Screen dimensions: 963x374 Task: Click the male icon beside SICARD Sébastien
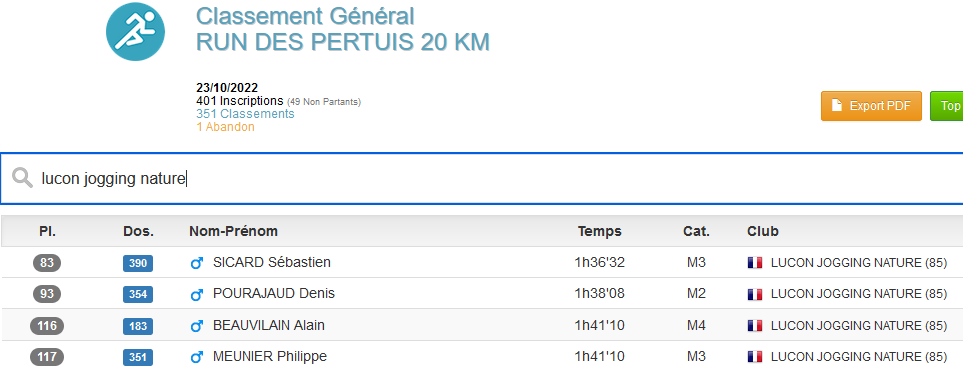pyautogui.click(x=197, y=263)
